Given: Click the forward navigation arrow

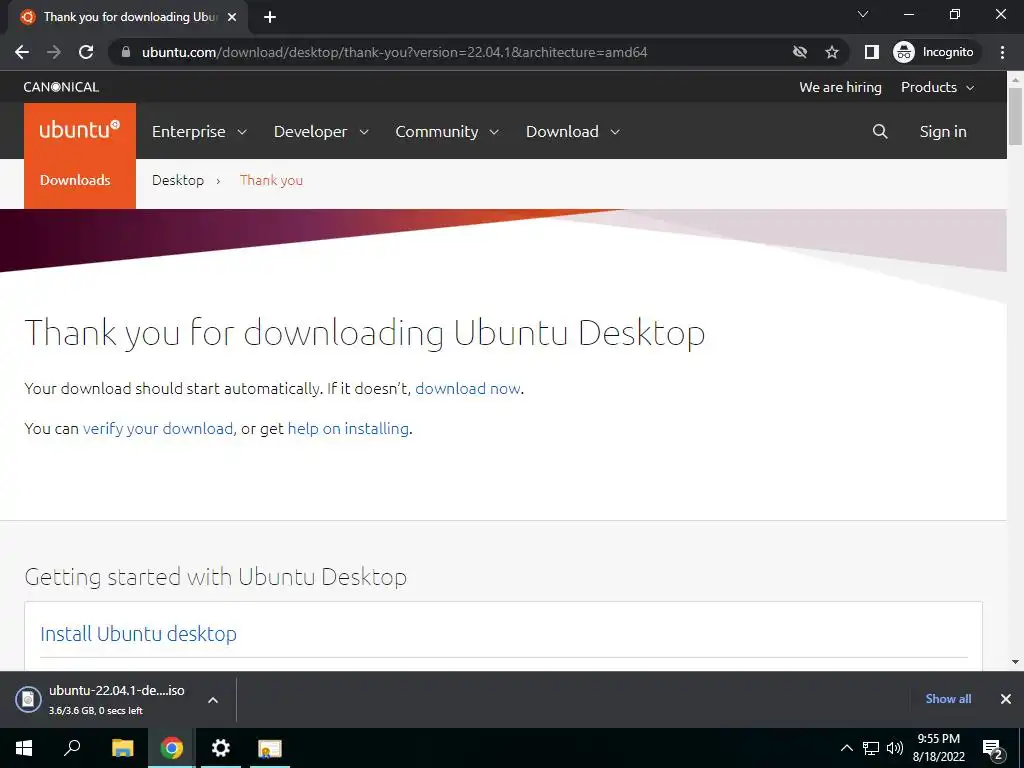Looking at the screenshot, I should (x=54, y=52).
